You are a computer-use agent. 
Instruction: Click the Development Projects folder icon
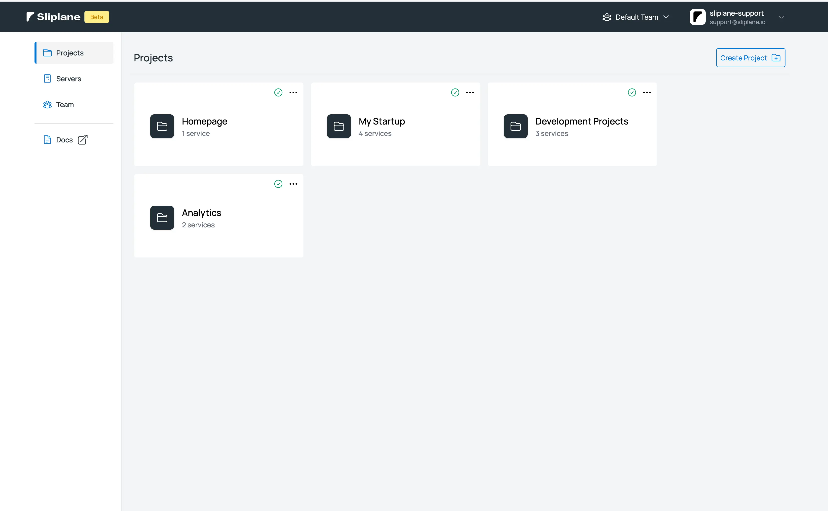[516, 126]
